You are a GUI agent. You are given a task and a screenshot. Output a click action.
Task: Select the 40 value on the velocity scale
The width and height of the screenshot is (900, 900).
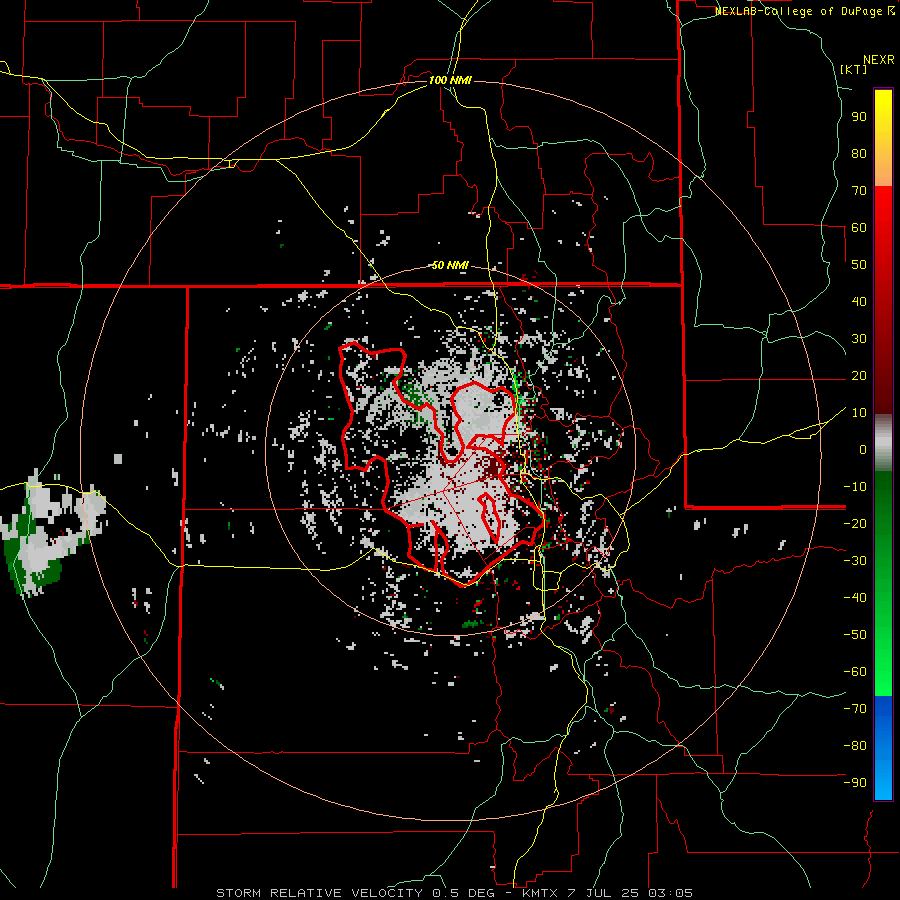point(859,302)
